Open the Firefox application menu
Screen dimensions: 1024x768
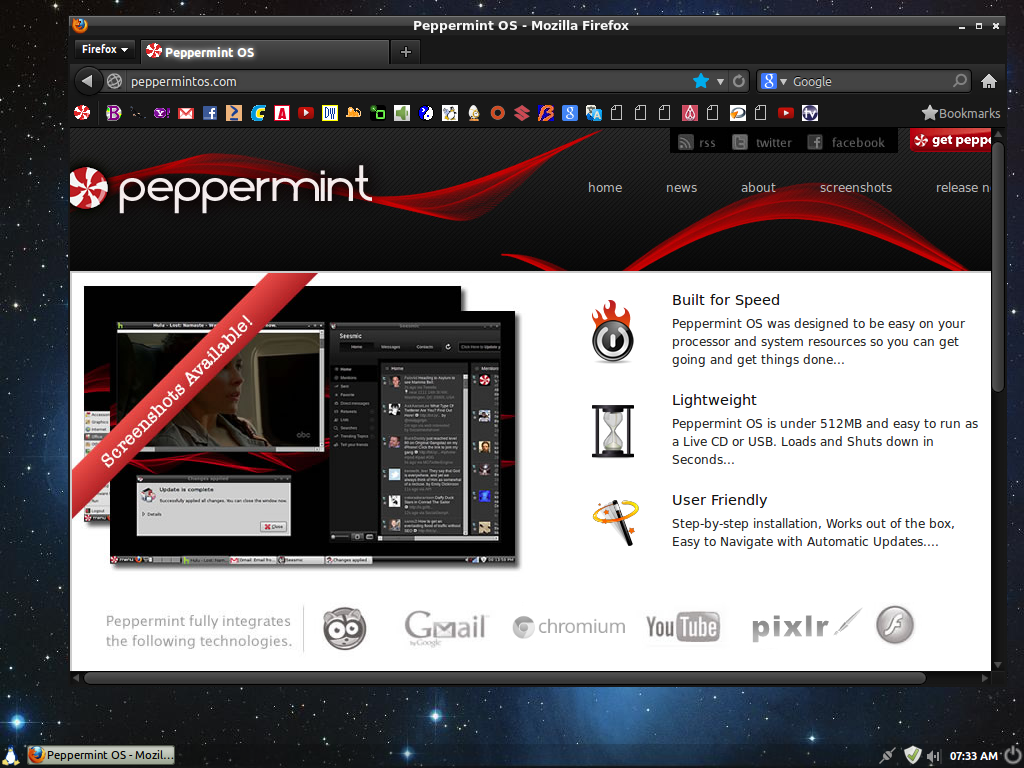[104, 50]
